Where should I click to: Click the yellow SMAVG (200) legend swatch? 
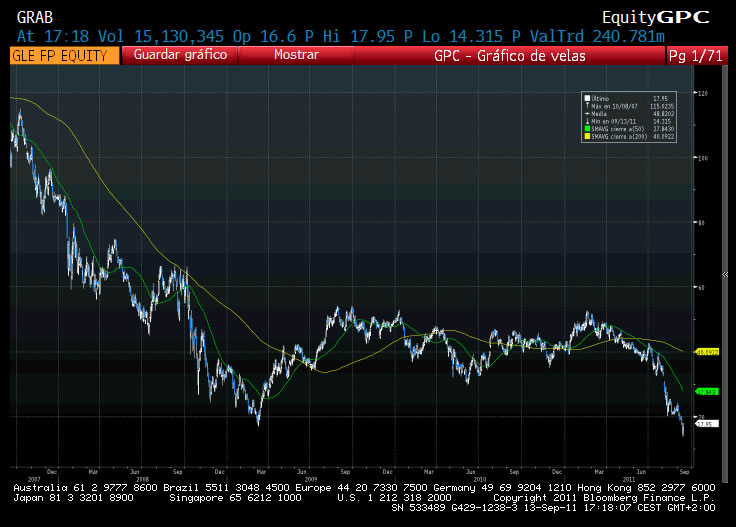click(587, 137)
